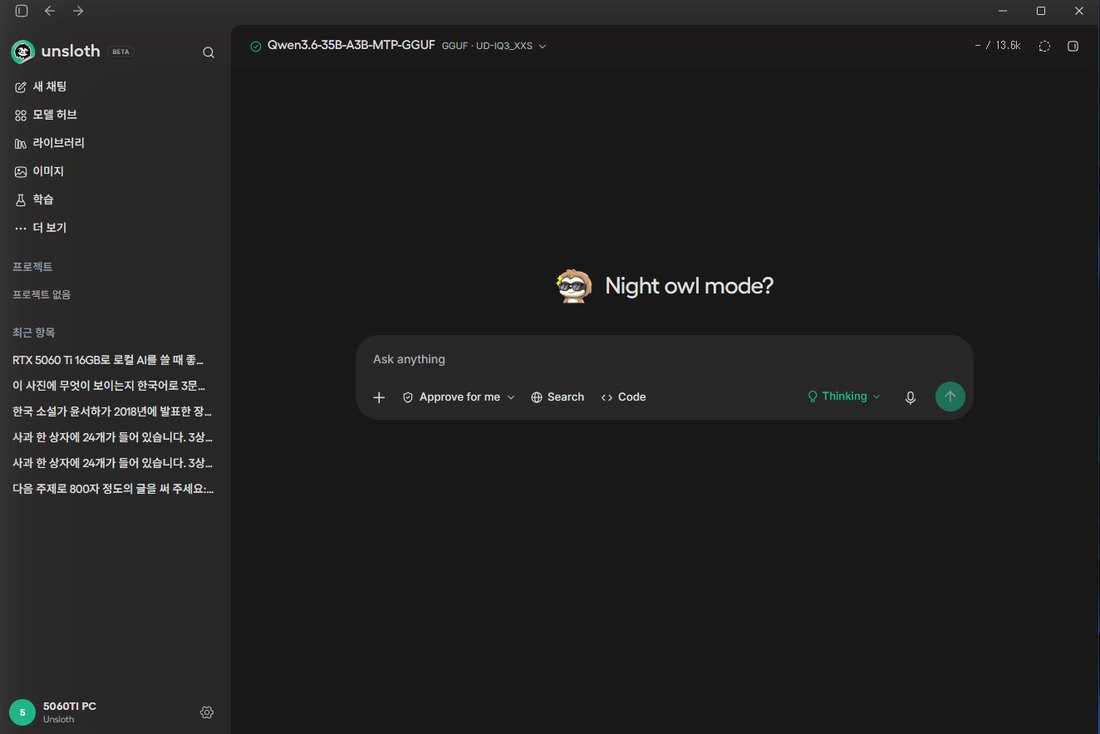1100x734 pixels.
Task: Open settings gear next to 5060TI PC
Action: (x=206, y=712)
